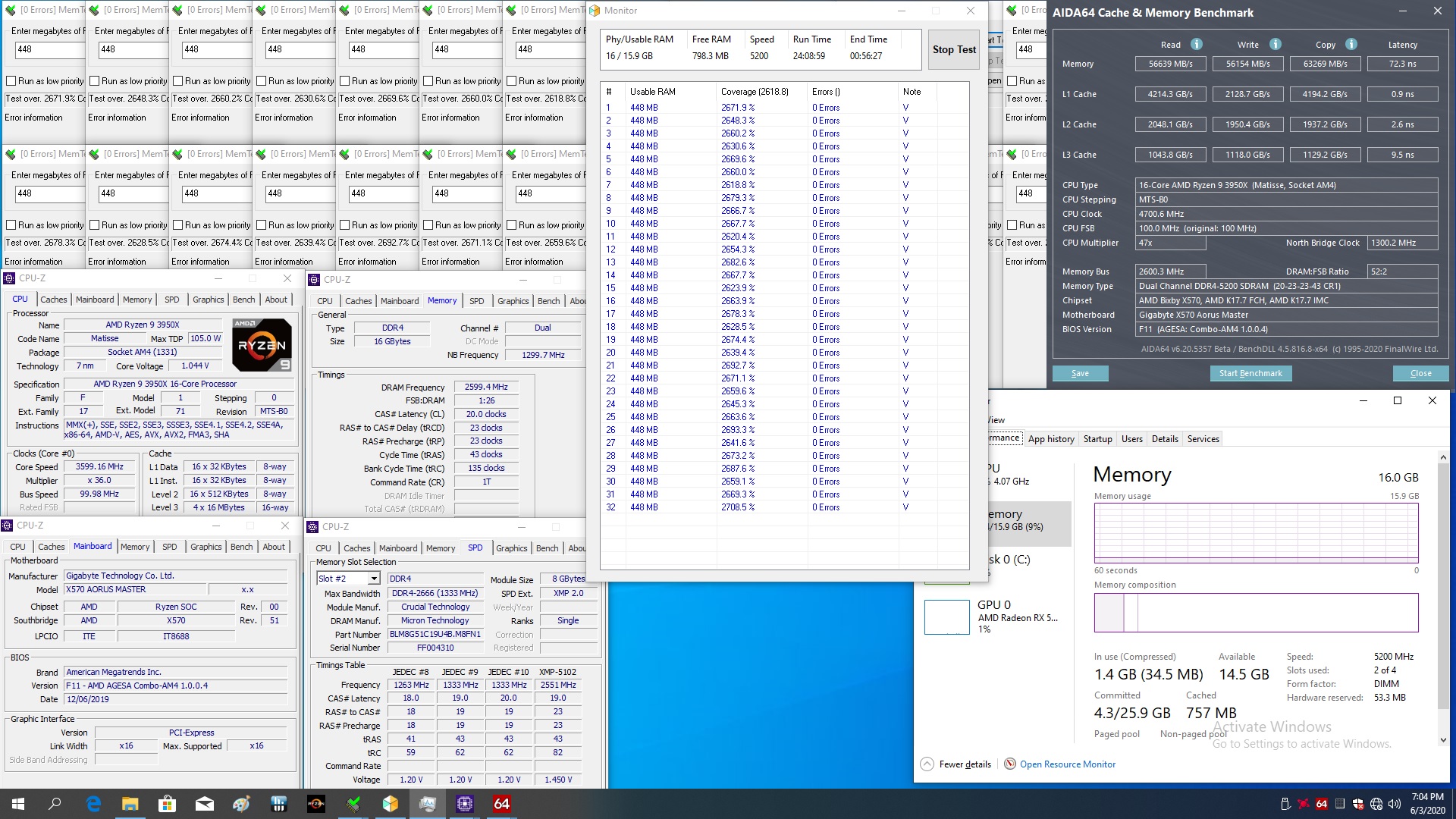The height and width of the screenshot is (819, 1456).
Task: Select Graphics tab in CPU-Z SPD window
Action: [512, 548]
